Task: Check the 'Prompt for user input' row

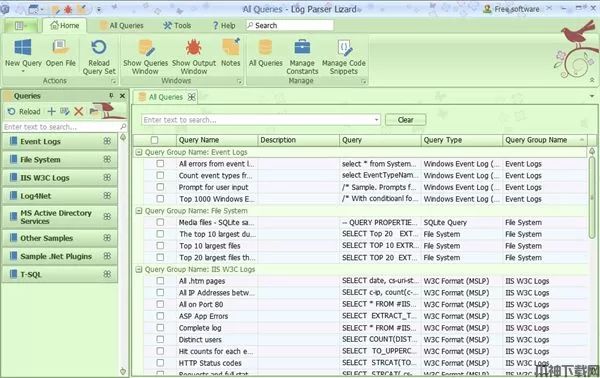Action: pyautogui.click(x=160, y=187)
